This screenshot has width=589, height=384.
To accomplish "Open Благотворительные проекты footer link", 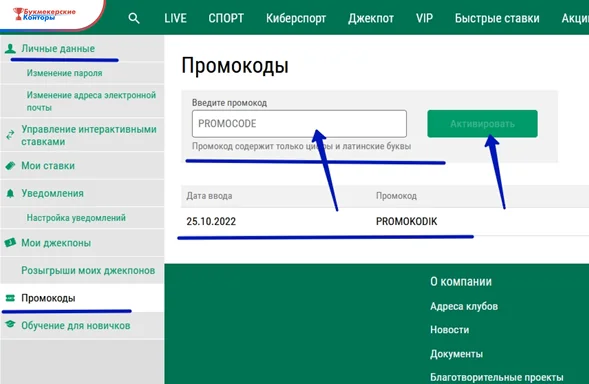I will [x=497, y=377].
